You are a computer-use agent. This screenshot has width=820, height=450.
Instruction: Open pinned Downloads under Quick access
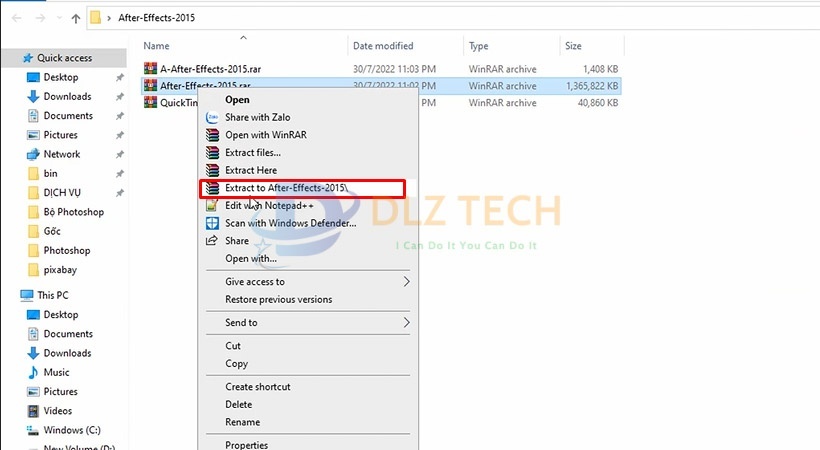coord(67,97)
